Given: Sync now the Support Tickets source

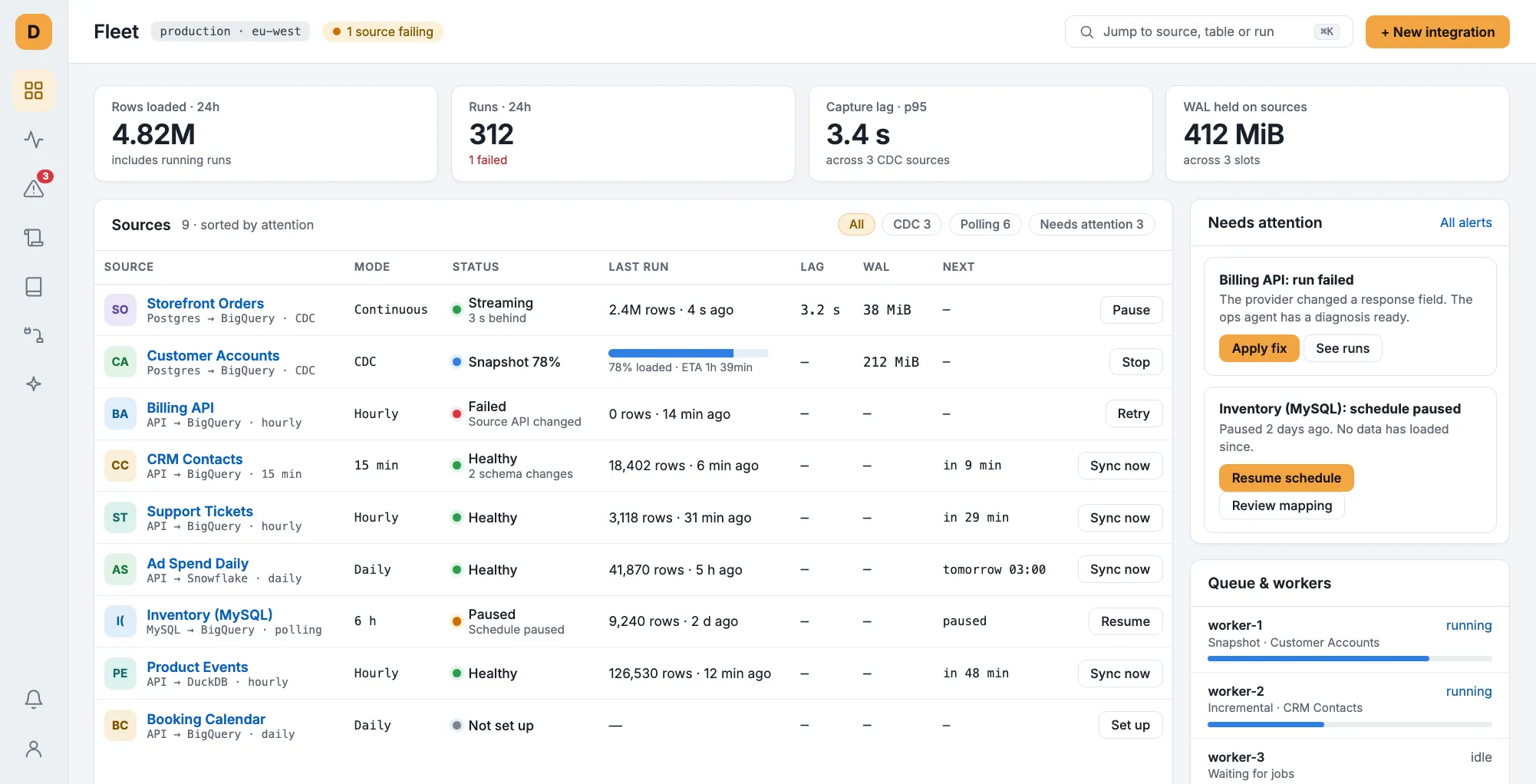Looking at the screenshot, I should point(1120,518).
